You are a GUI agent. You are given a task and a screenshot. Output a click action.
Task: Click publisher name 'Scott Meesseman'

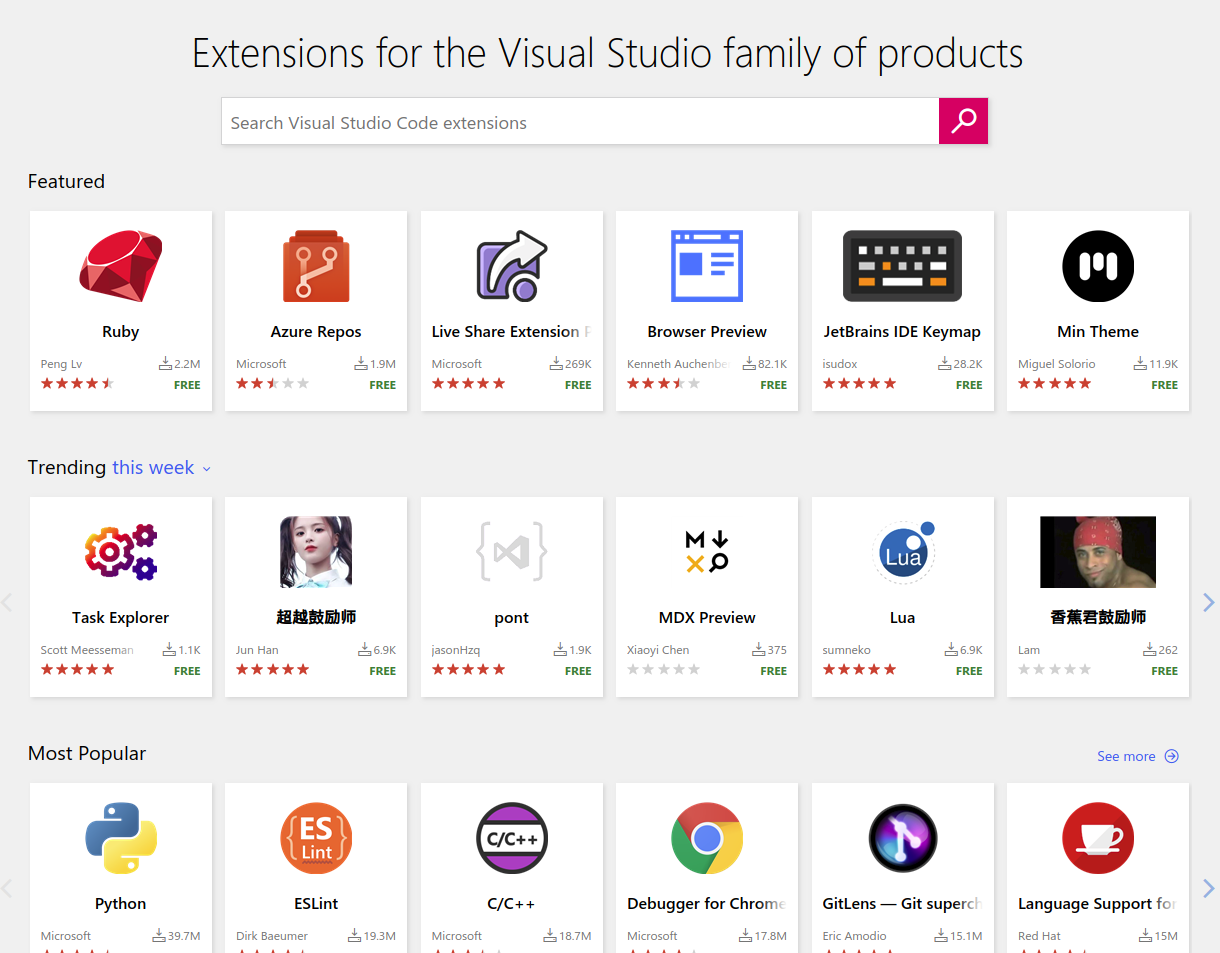[x=87, y=650]
